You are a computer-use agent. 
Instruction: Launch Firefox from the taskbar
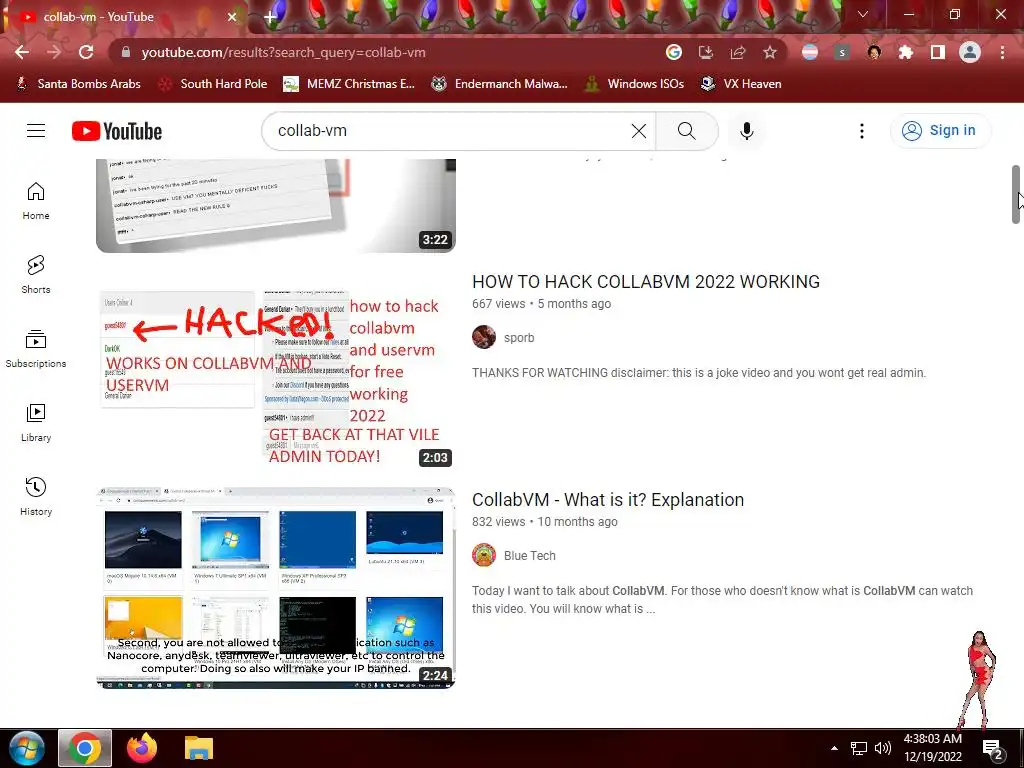[142, 748]
